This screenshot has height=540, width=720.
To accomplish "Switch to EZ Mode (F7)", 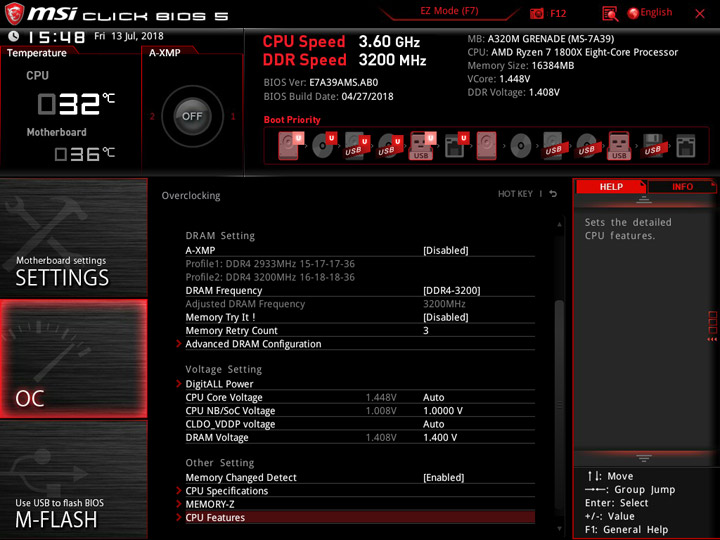I will [449, 11].
